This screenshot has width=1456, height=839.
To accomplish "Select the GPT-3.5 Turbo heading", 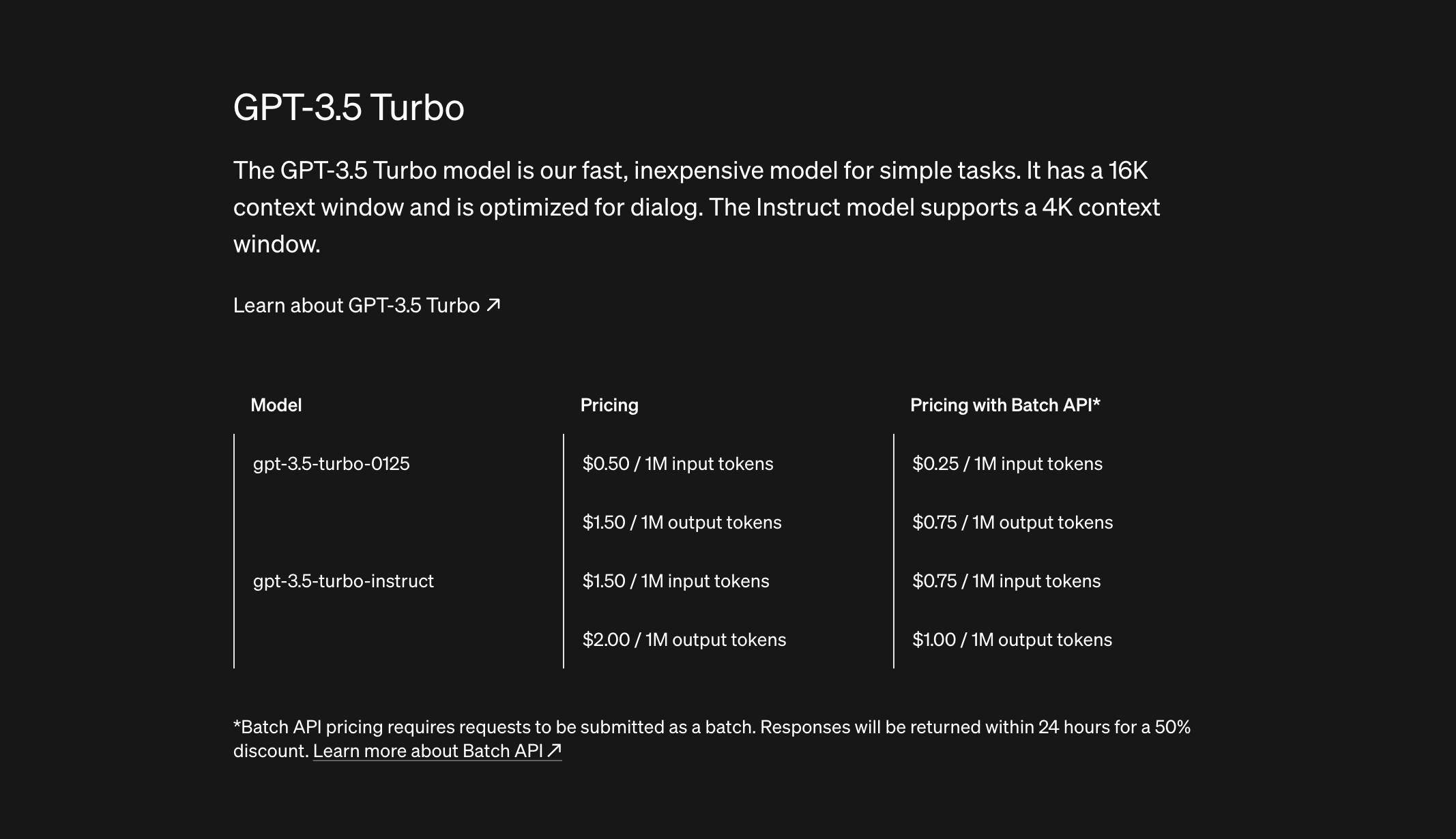I will click(349, 107).
